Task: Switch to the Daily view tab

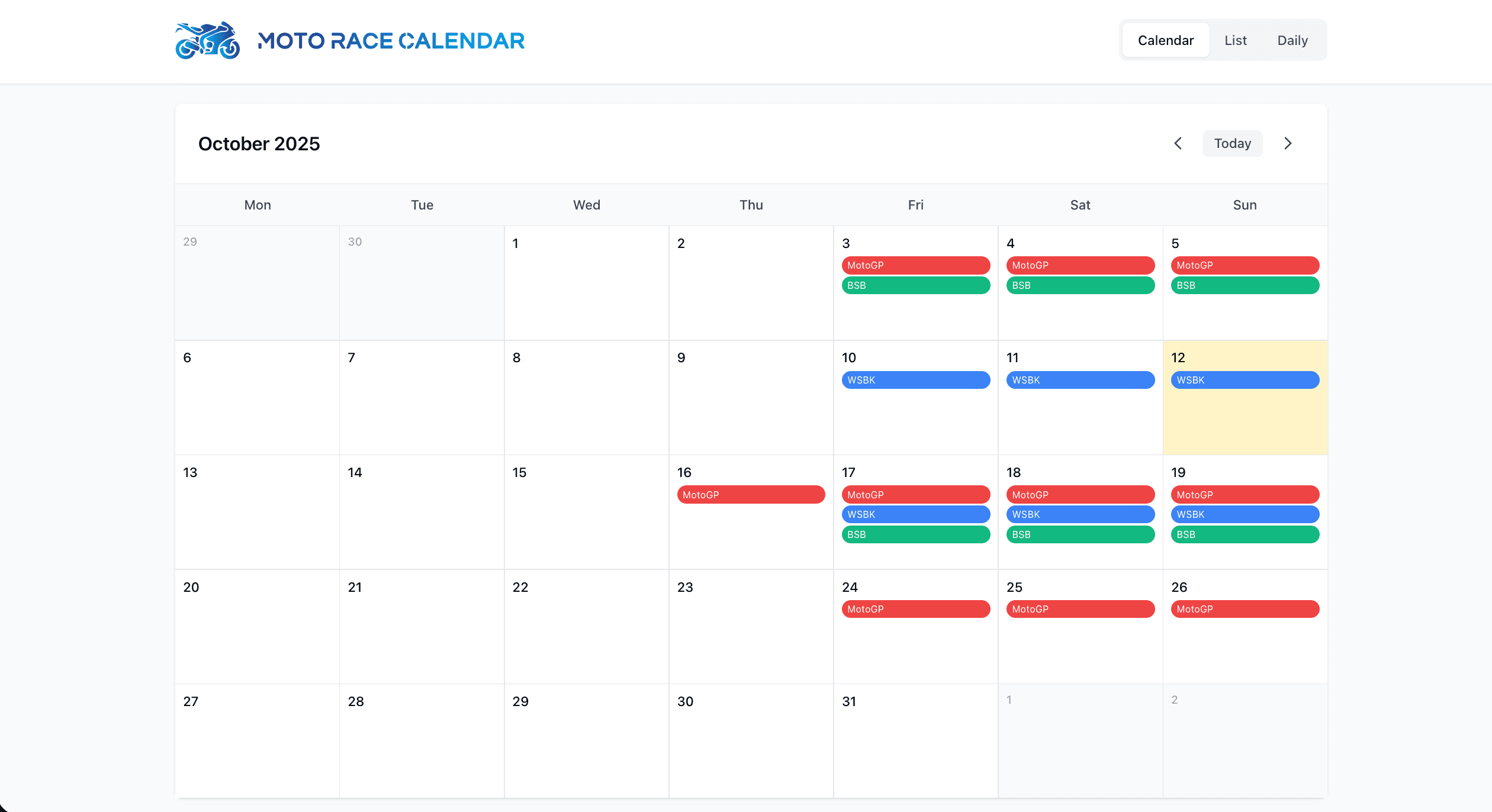Action: (1292, 40)
